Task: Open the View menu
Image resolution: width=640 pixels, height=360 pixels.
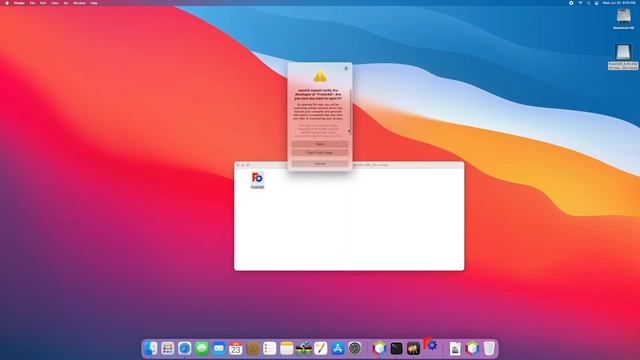Action: (x=55, y=3)
